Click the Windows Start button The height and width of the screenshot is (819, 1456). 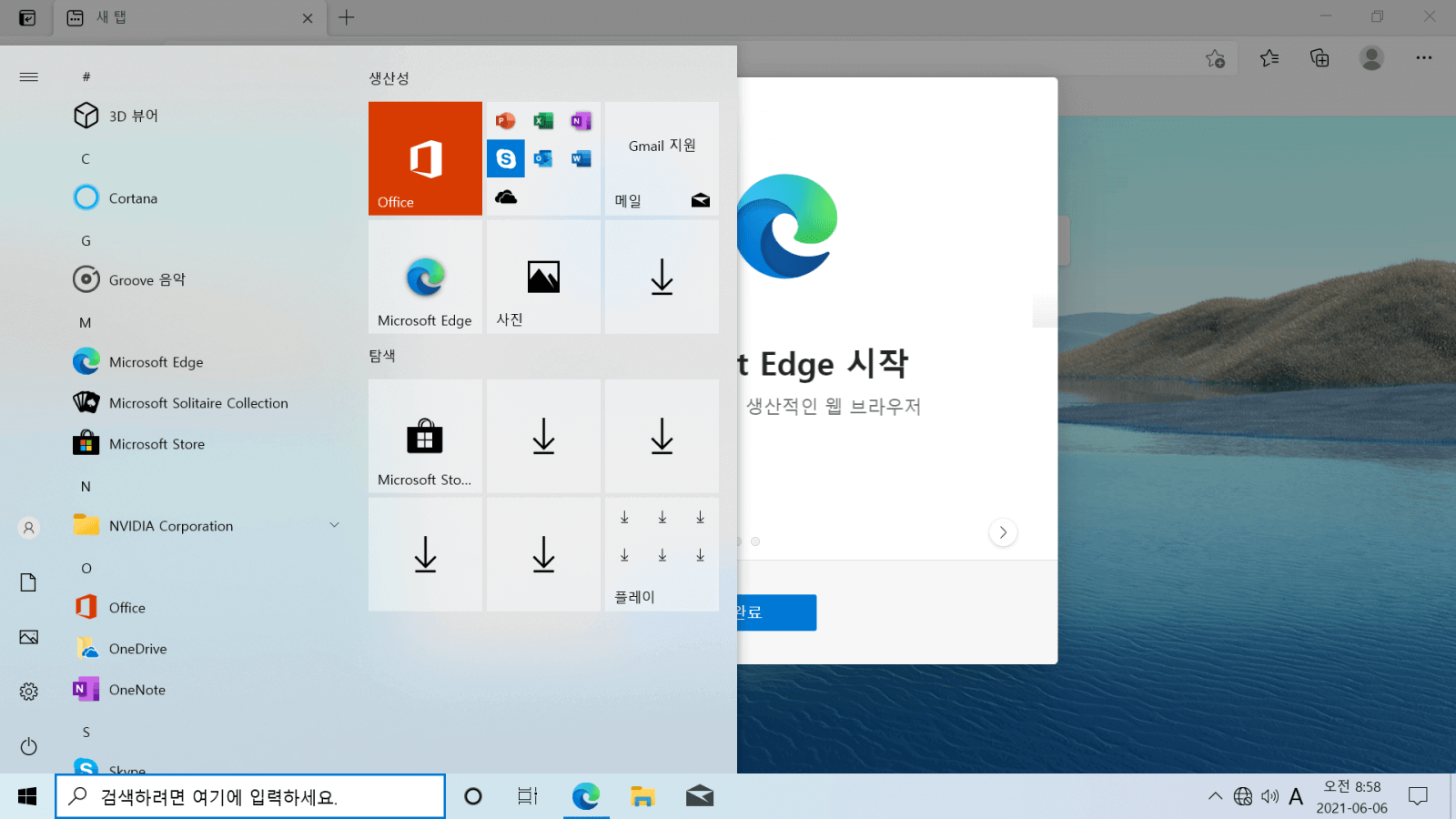tap(27, 796)
